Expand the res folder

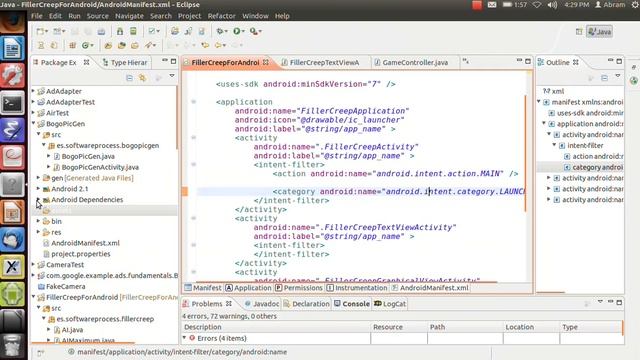[38, 232]
